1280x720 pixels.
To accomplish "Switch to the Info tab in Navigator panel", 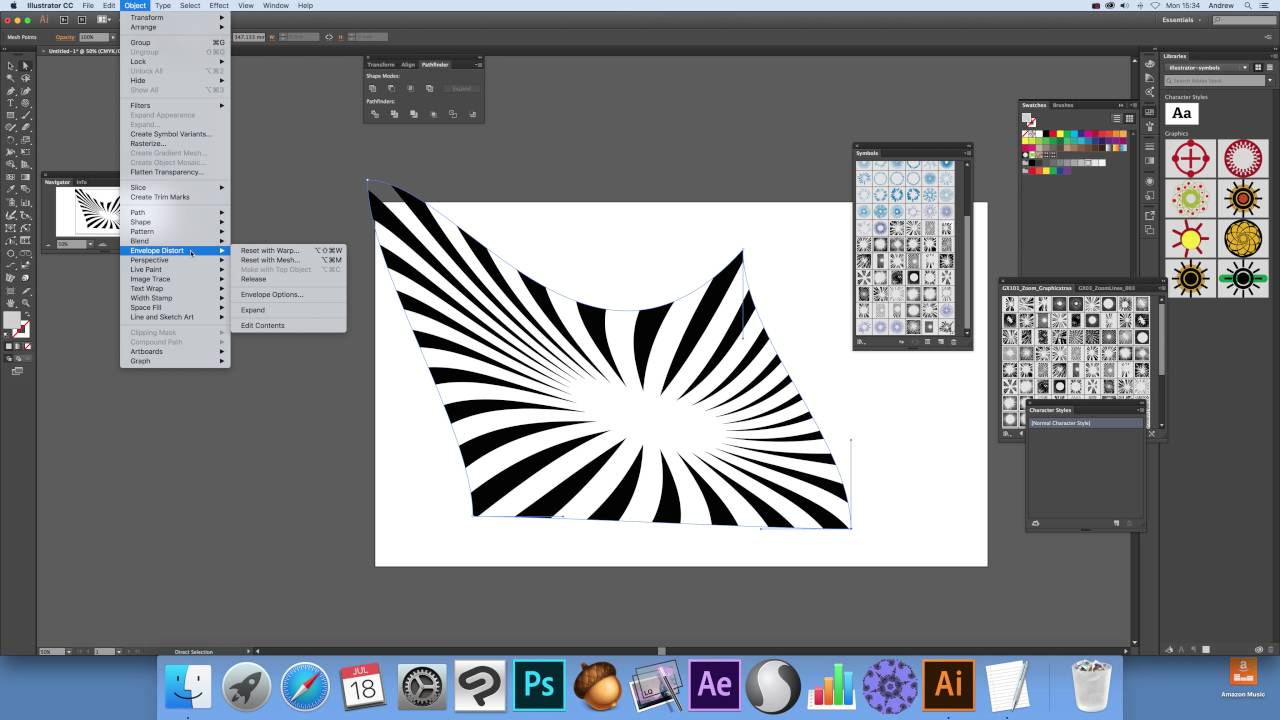I will pos(82,182).
